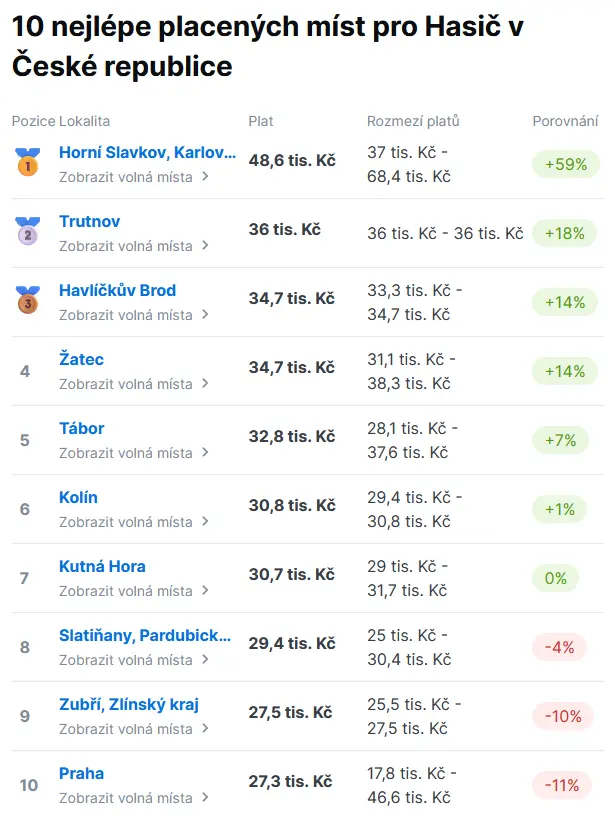Open the Havlíčkův Brod location link
The height and width of the screenshot is (836, 615).
[x=117, y=290]
